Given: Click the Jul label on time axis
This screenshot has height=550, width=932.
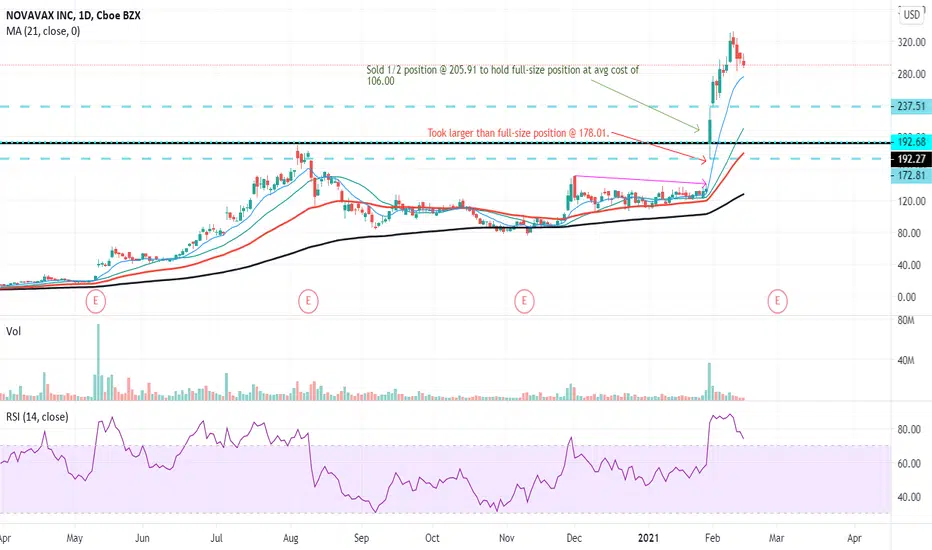Looking at the screenshot, I should 216,538.
